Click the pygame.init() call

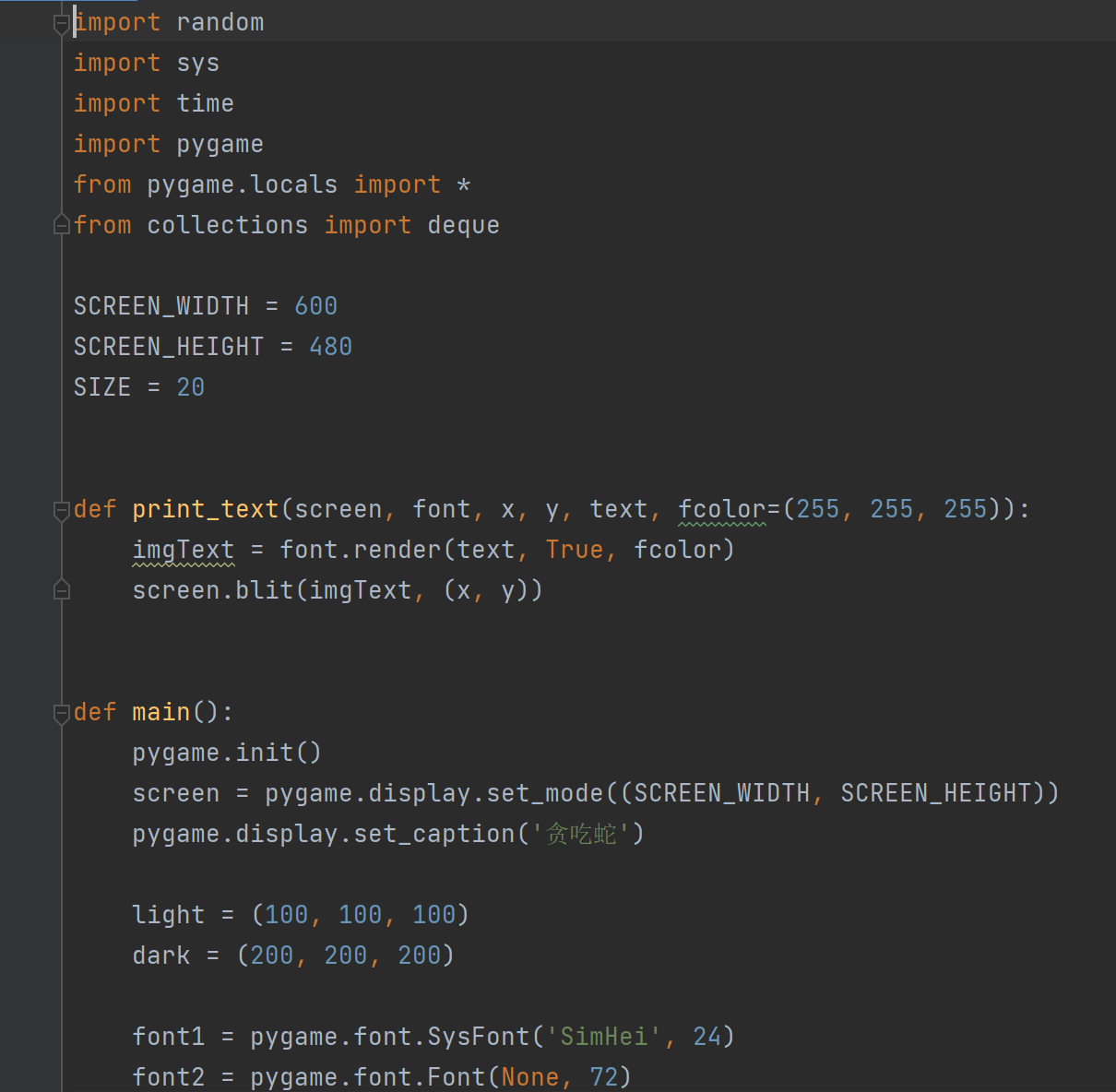coord(227,753)
